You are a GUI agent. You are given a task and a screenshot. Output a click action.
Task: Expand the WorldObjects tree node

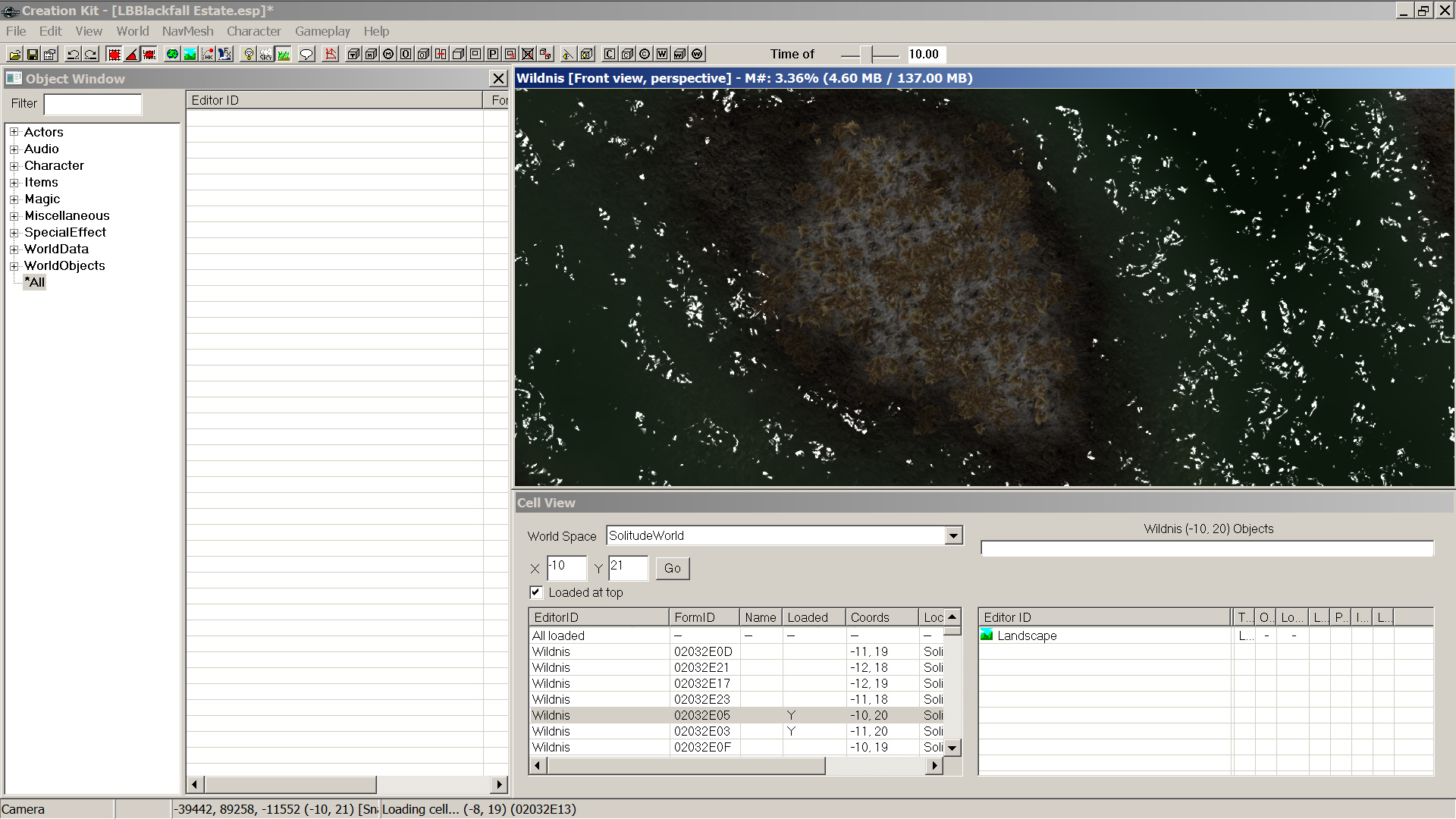coord(14,265)
